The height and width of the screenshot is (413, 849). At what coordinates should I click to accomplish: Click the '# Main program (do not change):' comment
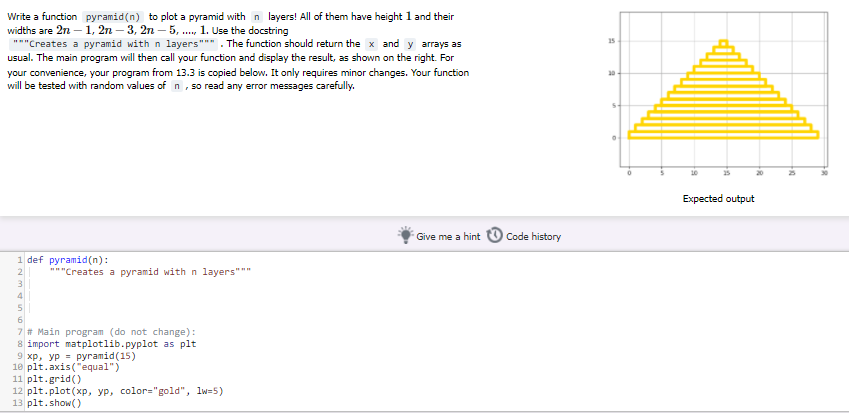[x=111, y=332]
